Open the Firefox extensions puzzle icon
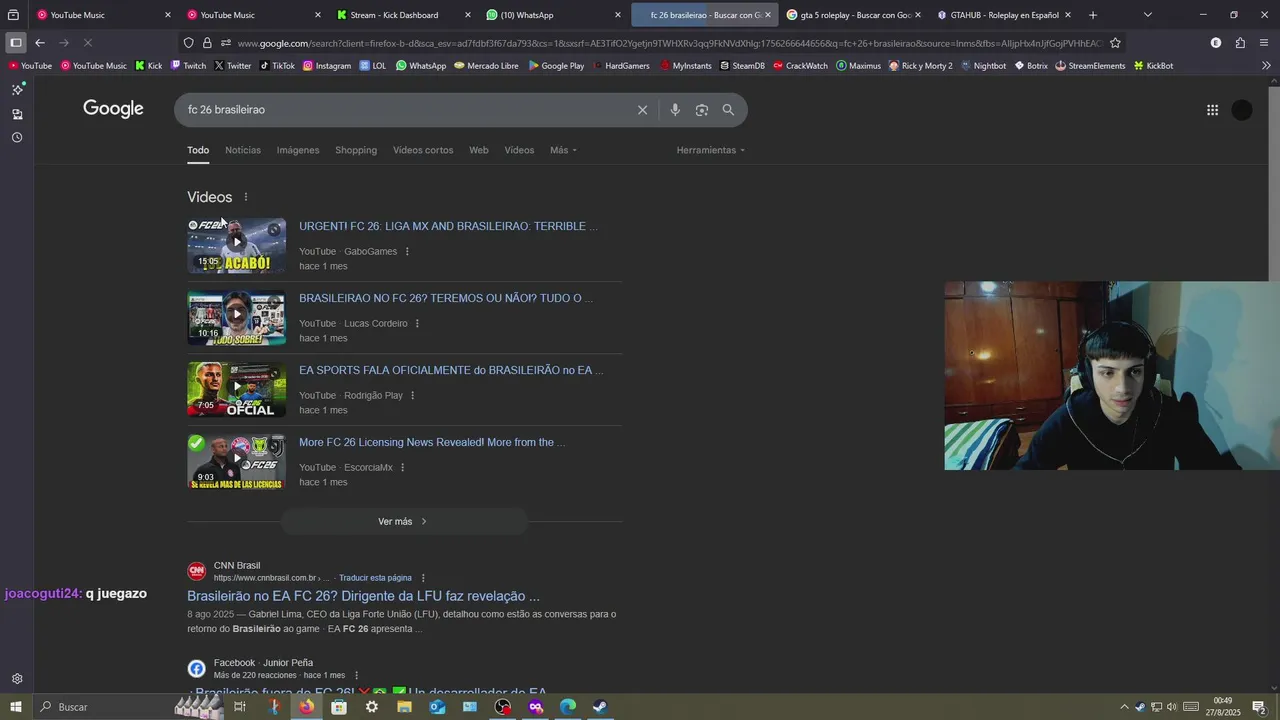 [x=1240, y=43]
